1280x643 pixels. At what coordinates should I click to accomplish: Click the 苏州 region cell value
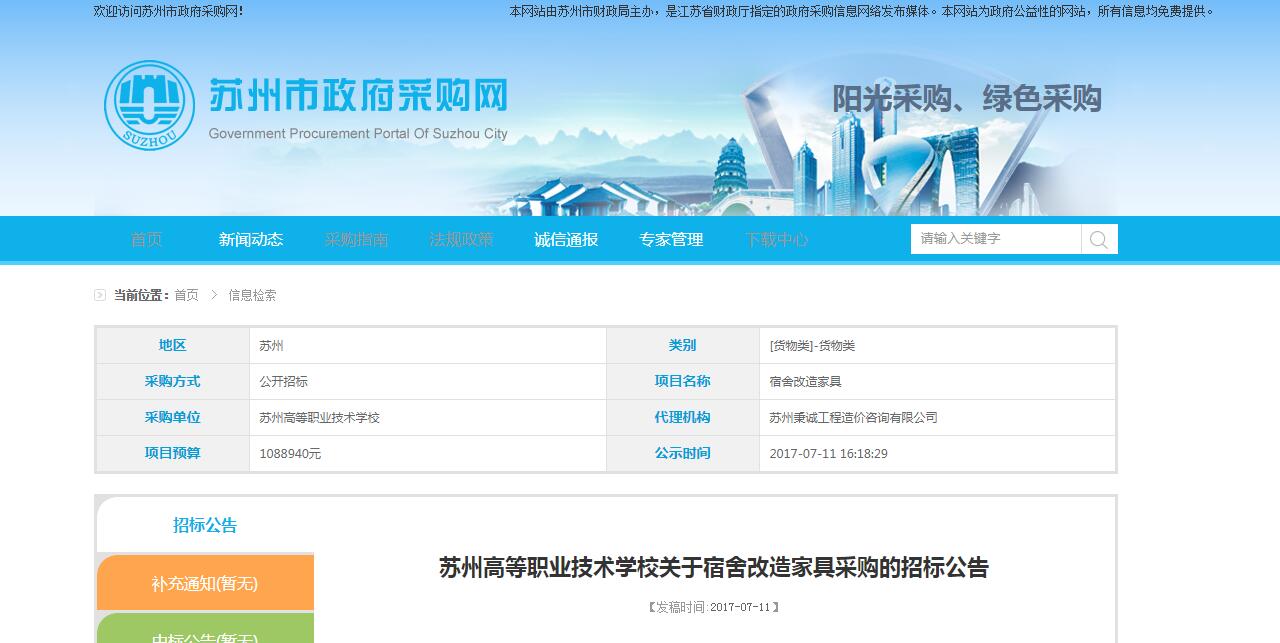(x=271, y=346)
